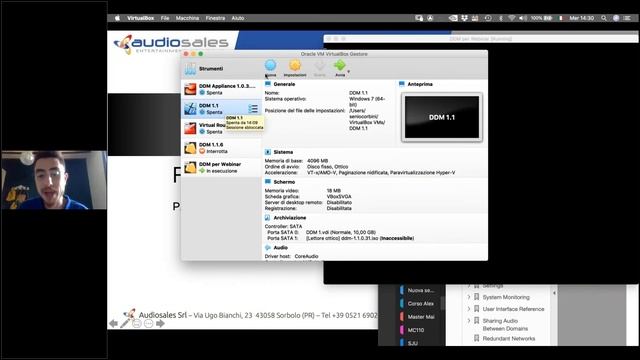Select the Strumenti tools entry
640x360 pixels.
[221, 69]
